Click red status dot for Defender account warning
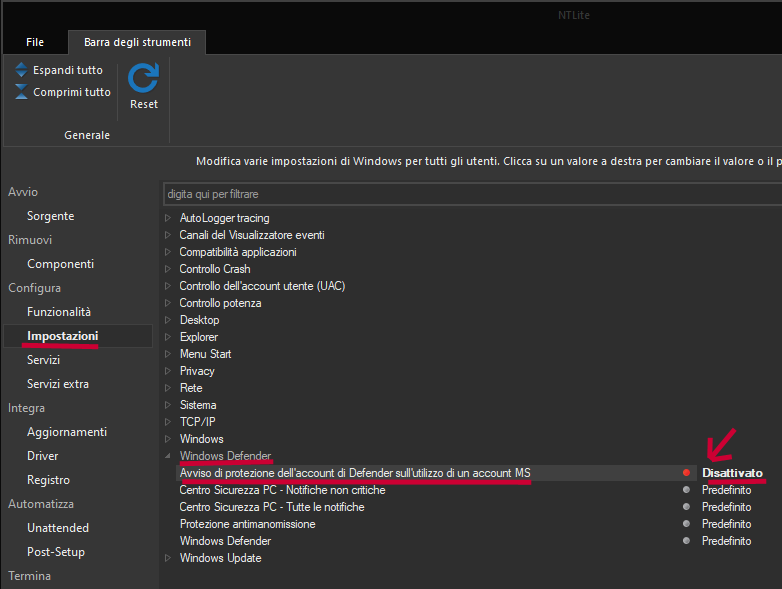782x589 pixels. [x=687, y=472]
